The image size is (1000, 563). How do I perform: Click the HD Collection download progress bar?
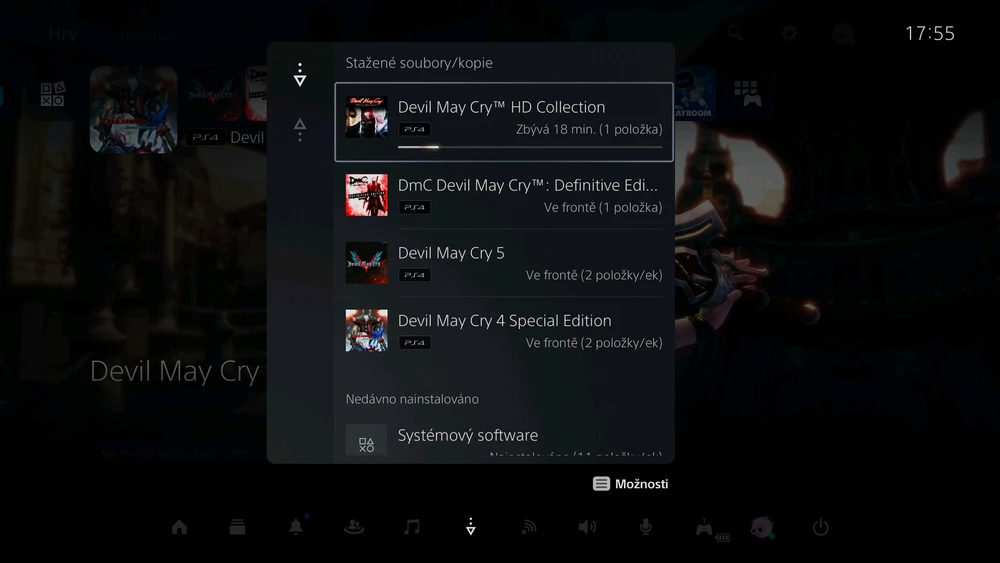click(x=530, y=147)
